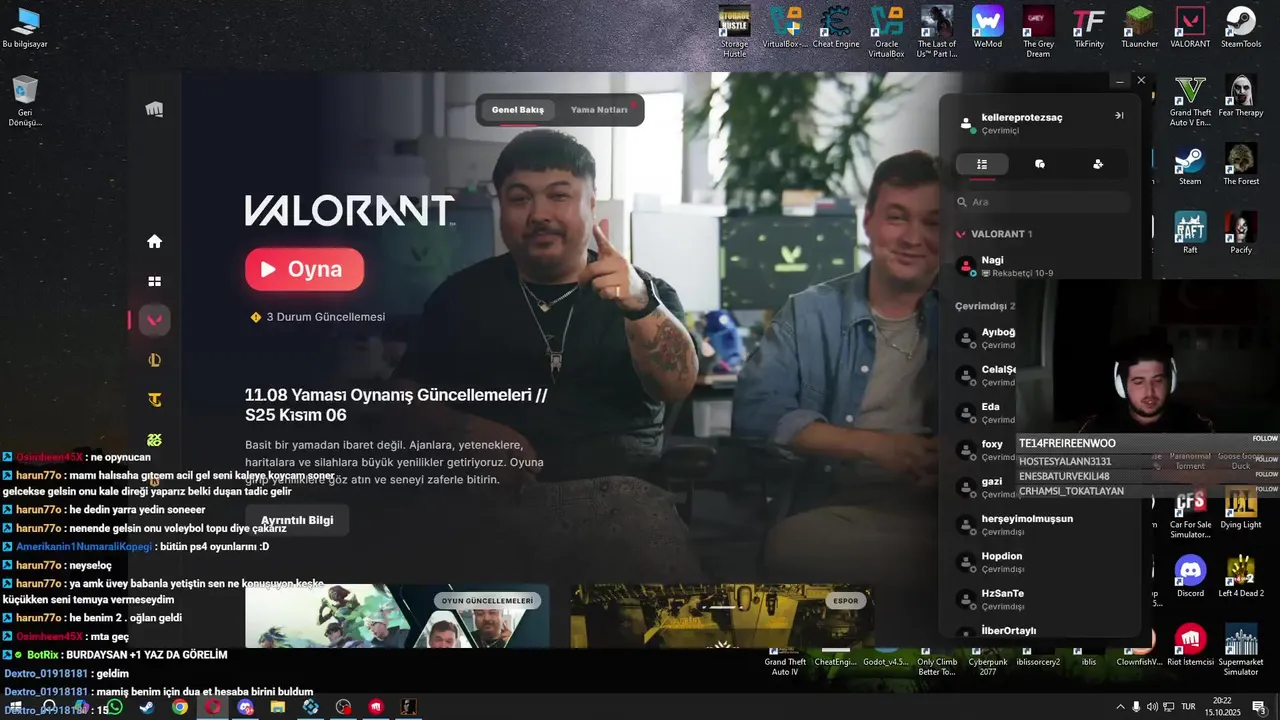Open Google Chrome from the taskbar
The height and width of the screenshot is (720, 1280).
pos(179,707)
